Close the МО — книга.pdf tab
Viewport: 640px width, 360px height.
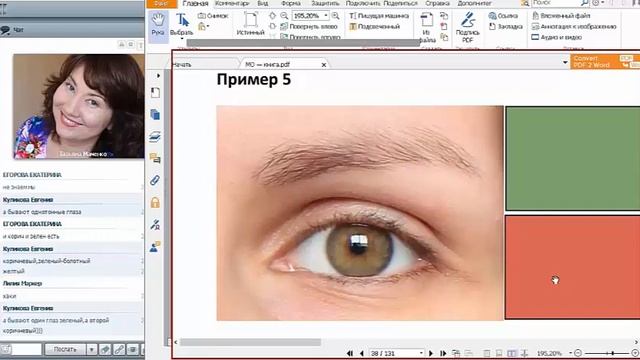(324, 64)
